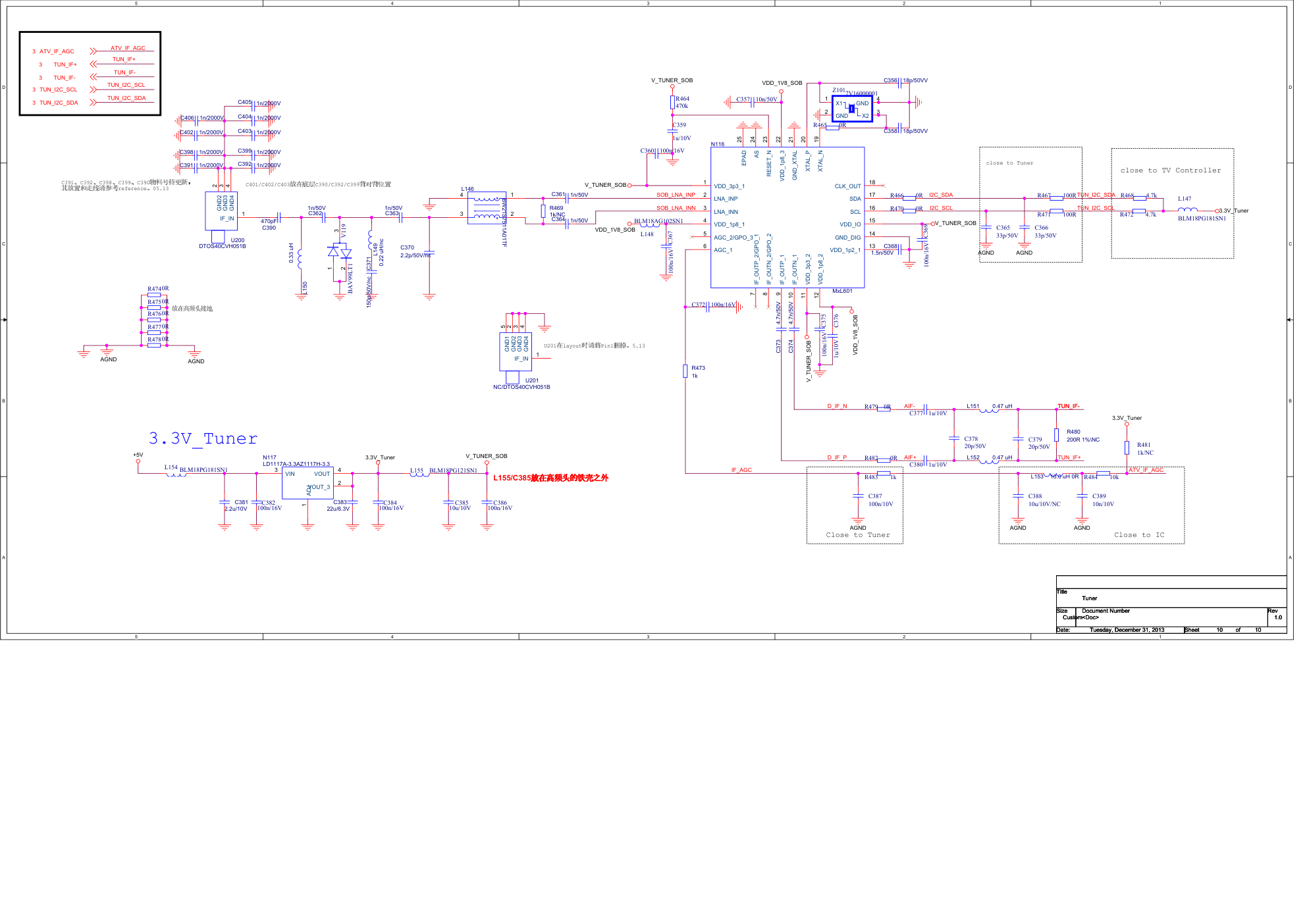
Task: Click the D_IF_P net label
Action: click(x=837, y=457)
